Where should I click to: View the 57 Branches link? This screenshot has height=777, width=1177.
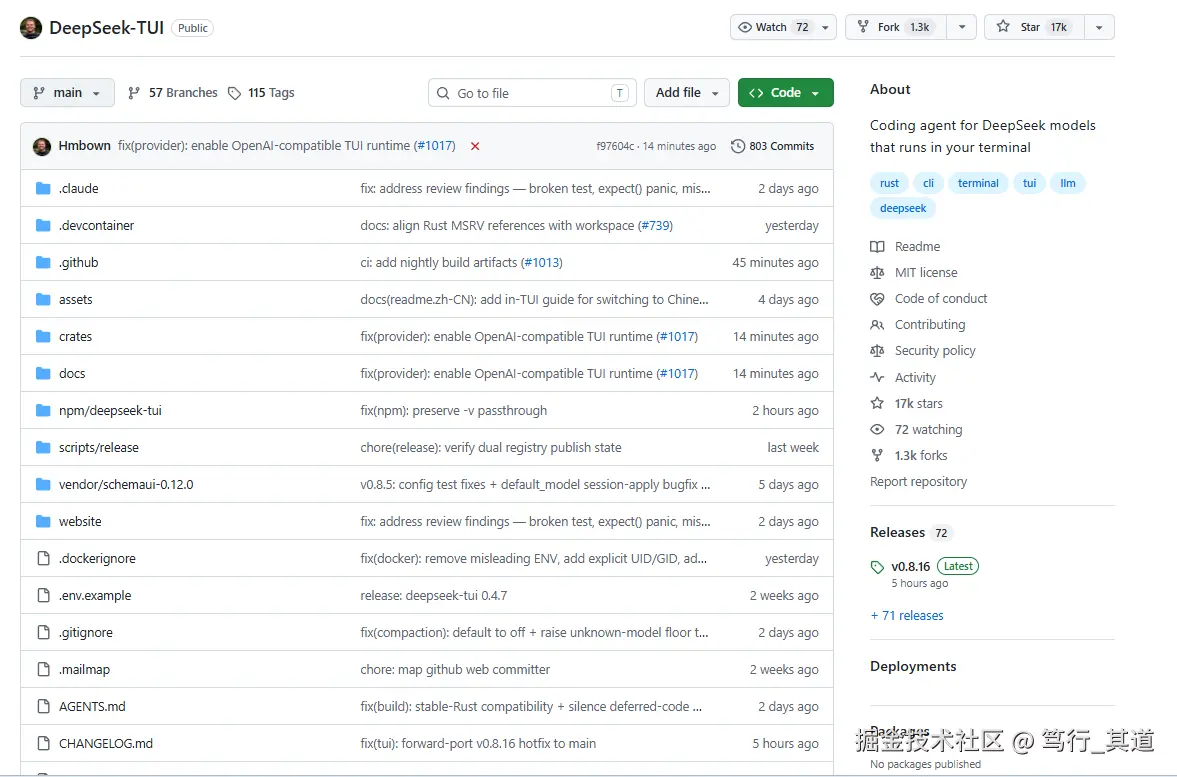173,92
